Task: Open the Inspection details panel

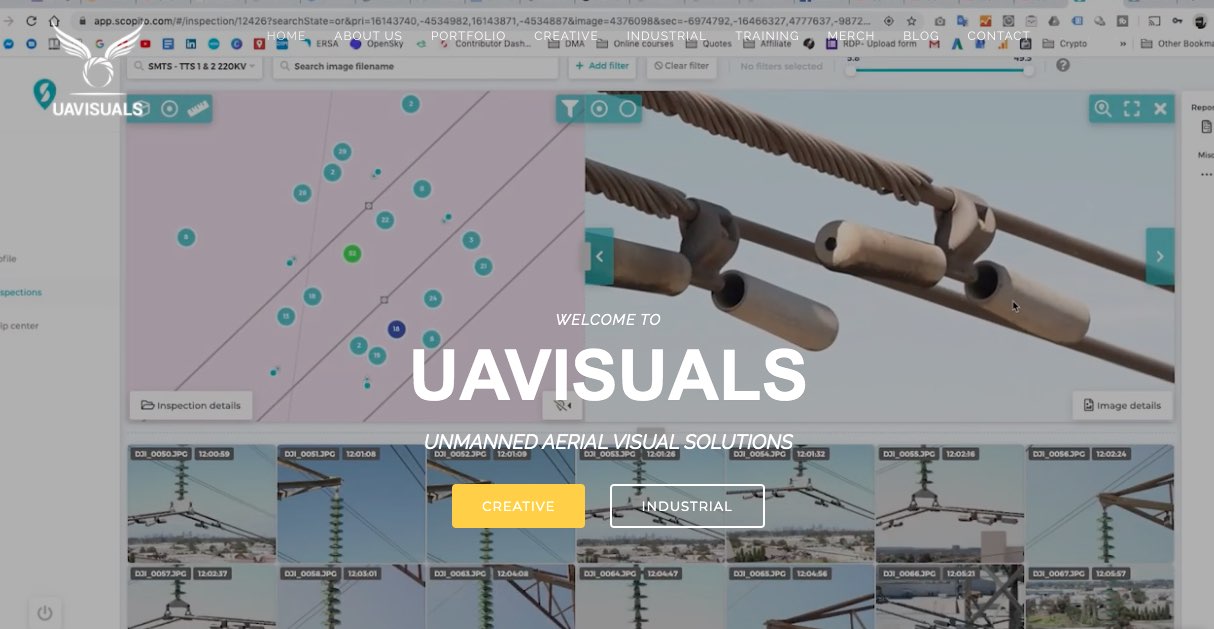Action: pyautogui.click(x=191, y=405)
